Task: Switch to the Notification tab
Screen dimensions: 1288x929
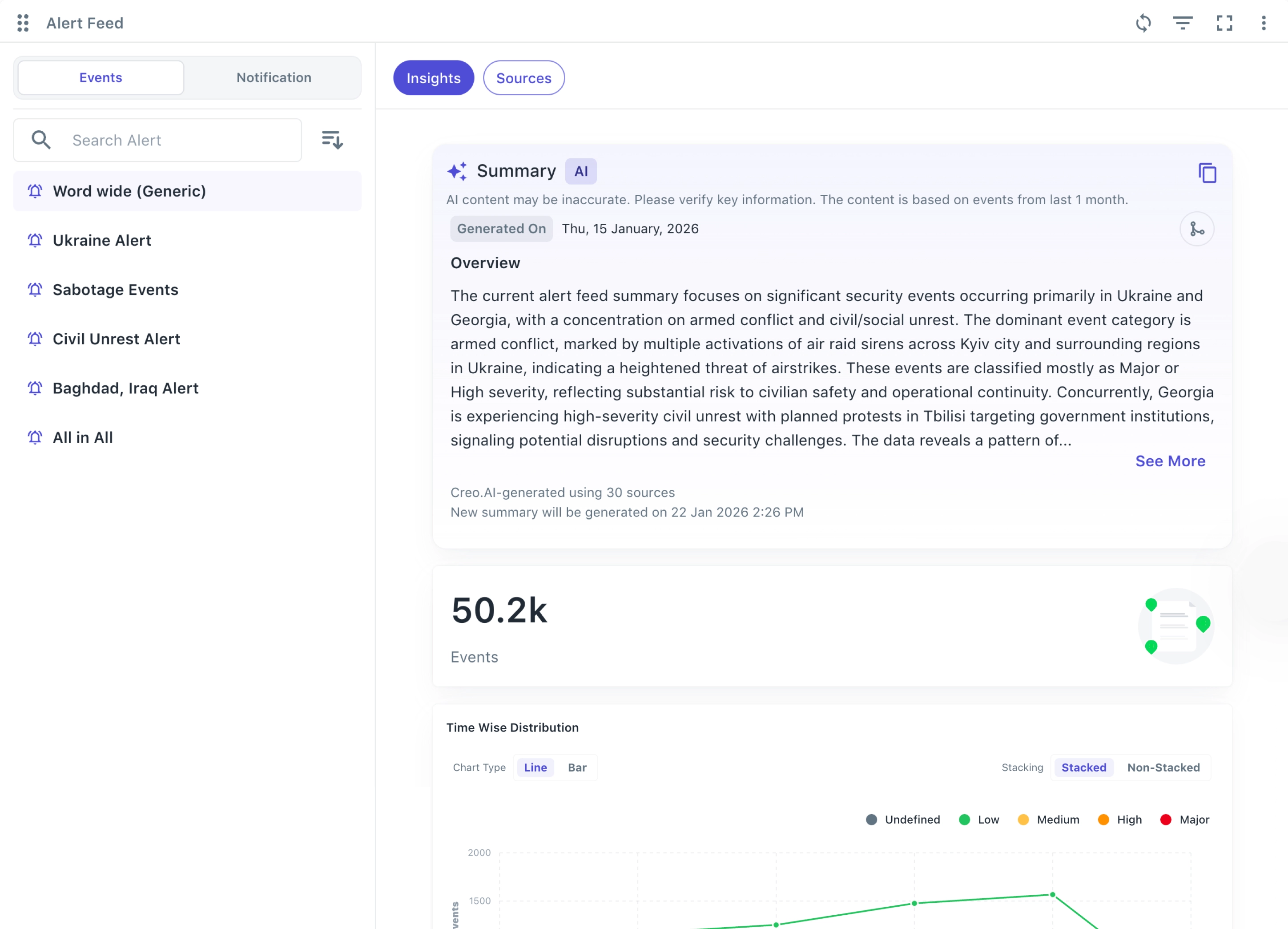Action: (x=274, y=77)
